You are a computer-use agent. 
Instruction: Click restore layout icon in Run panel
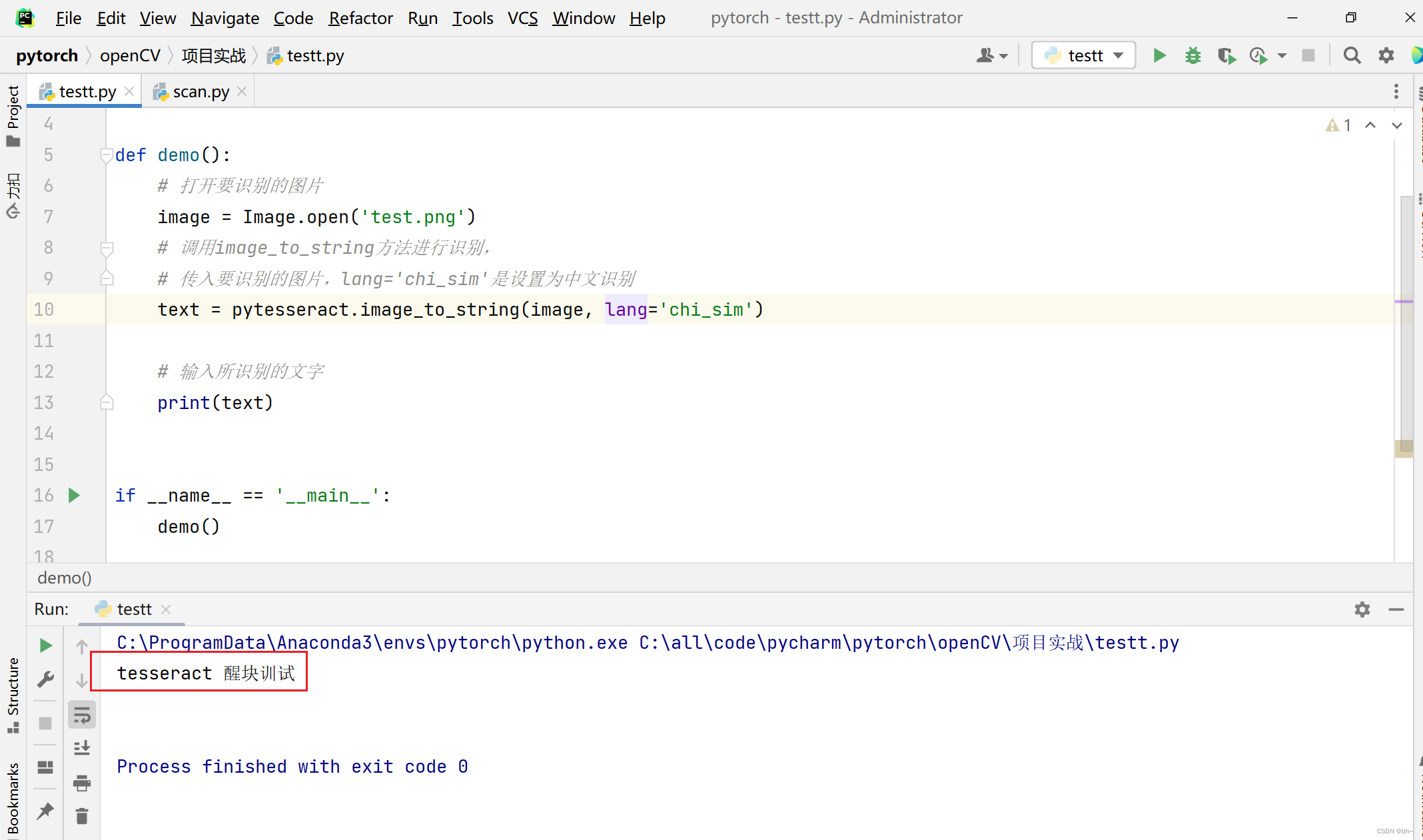click(45, 767)
